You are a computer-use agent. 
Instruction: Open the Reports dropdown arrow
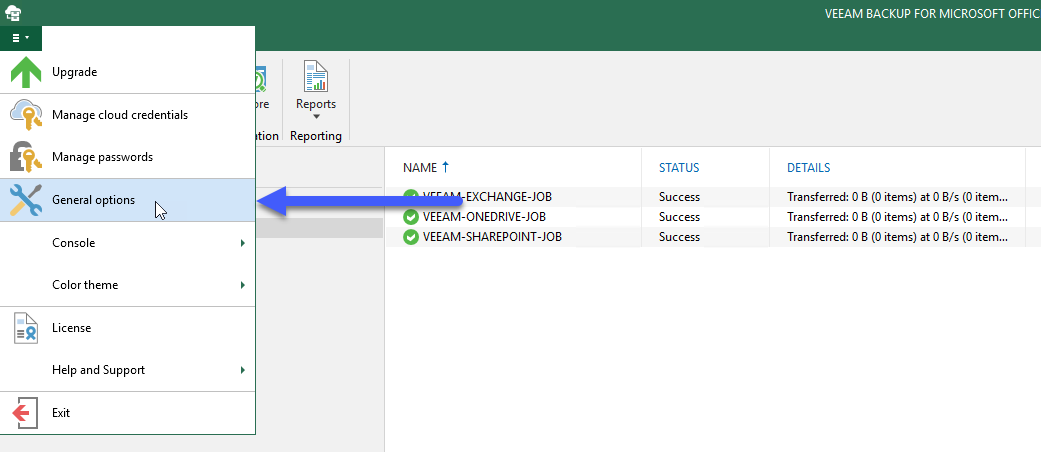316,117
